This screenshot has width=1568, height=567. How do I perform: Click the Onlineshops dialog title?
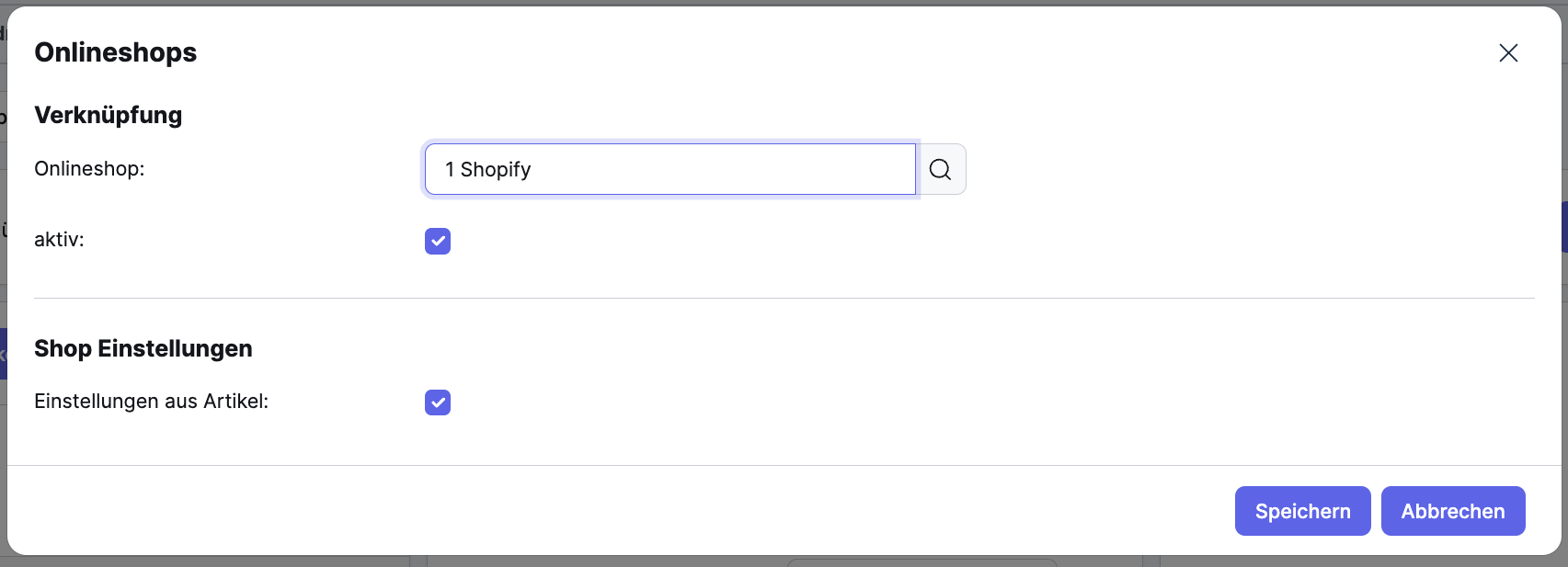coord(116,52)
